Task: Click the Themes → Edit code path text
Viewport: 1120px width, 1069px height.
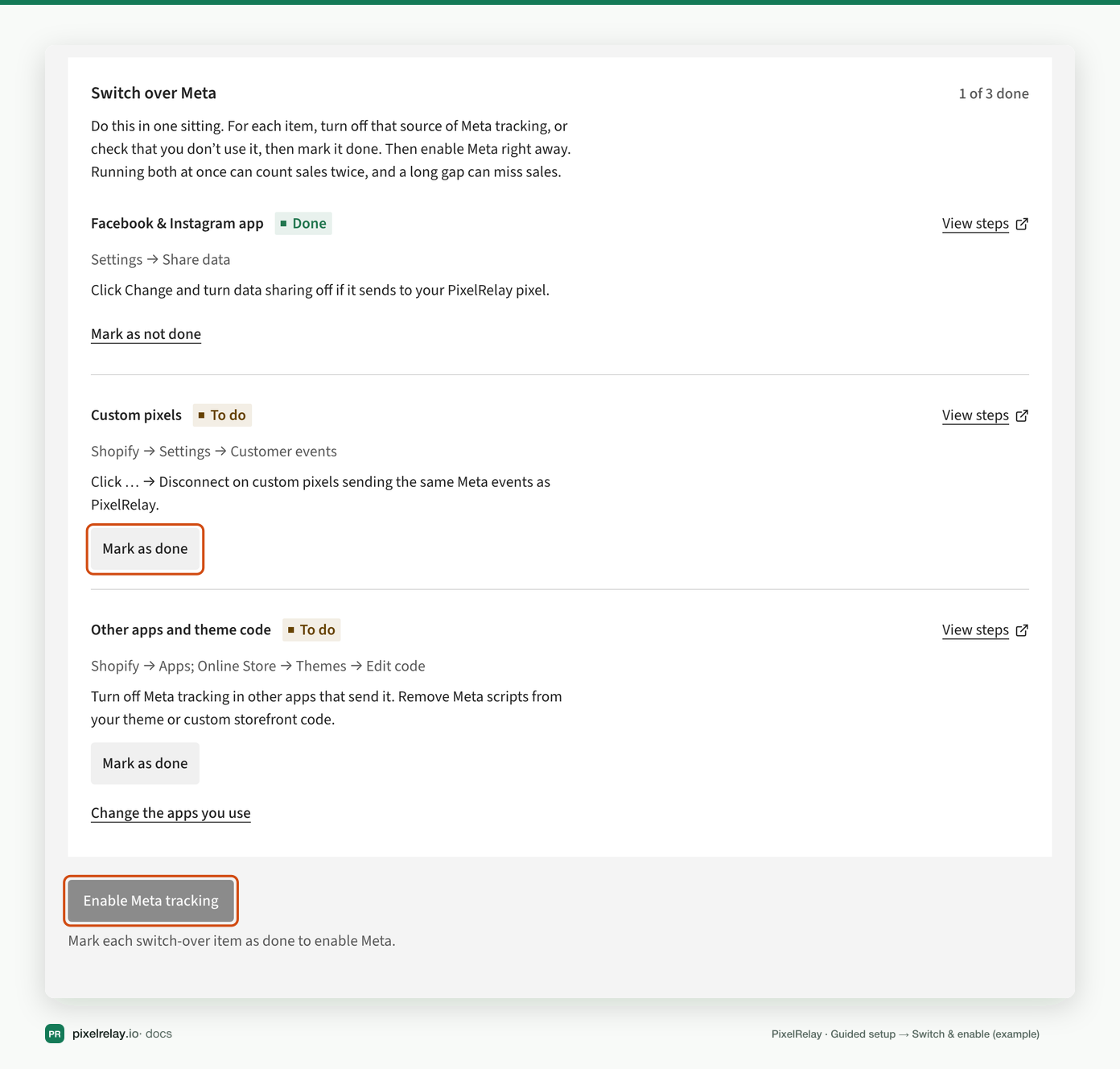Action: tap(360, 667)
